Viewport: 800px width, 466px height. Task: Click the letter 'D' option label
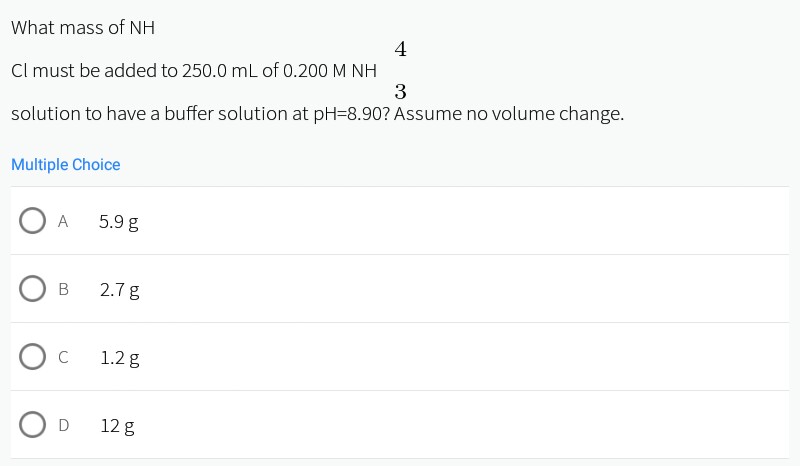click(63, 426)
